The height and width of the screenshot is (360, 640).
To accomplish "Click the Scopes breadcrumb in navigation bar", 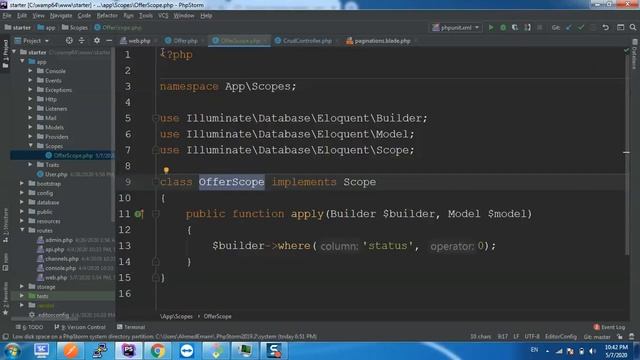I will click(x=75, y=28).
